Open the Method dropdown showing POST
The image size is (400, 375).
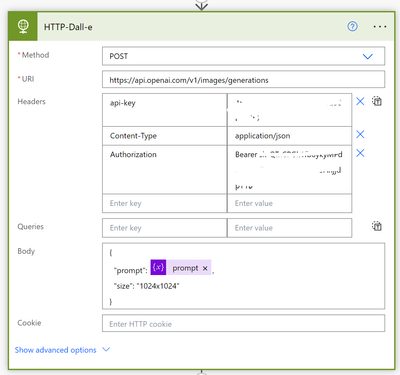coord(243,56)
